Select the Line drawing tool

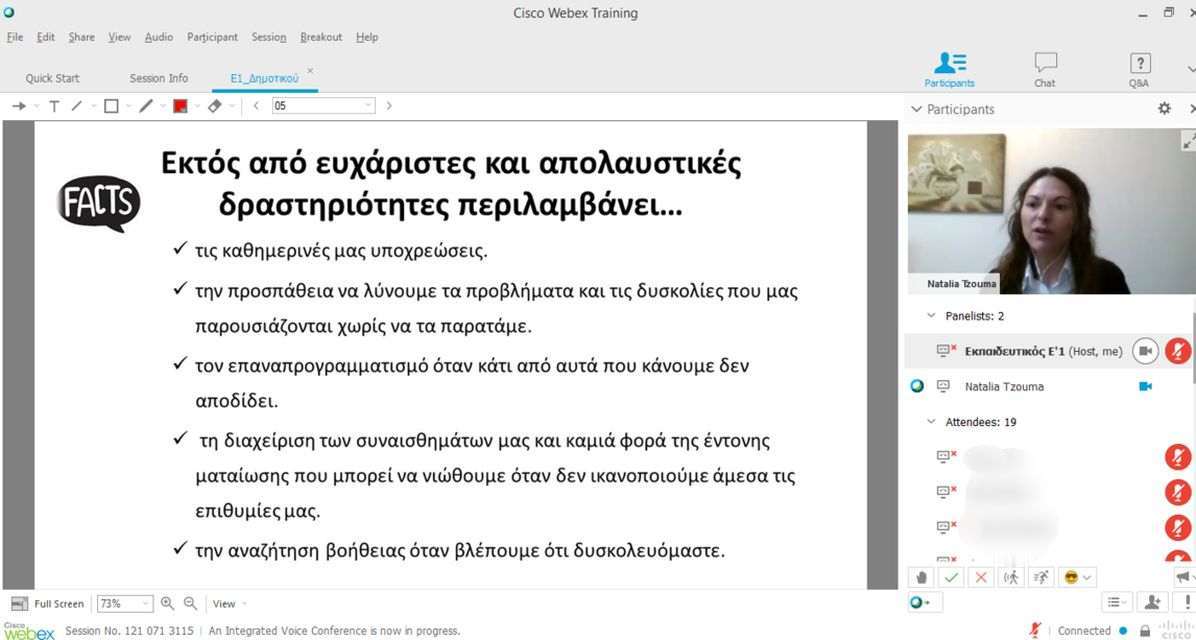[x=76, y=106]
